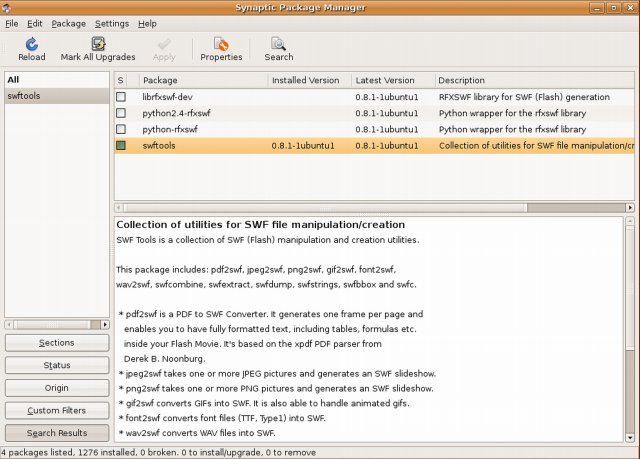Maximize the Synaptic Package Manager window
Viewport: 640px width, 459px height.
tap(613, 8)
